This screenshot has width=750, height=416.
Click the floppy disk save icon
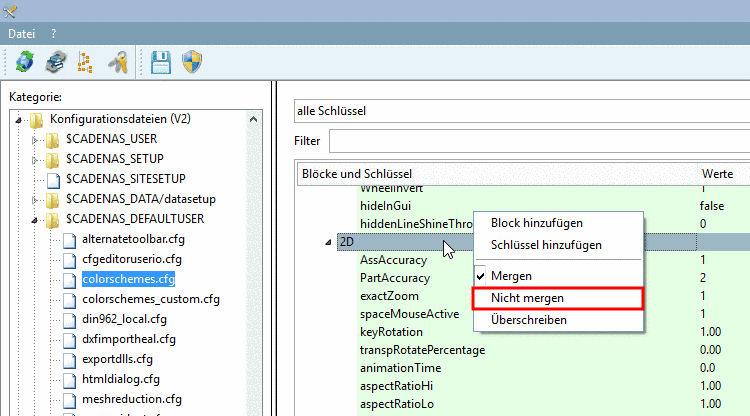(161, 62)
